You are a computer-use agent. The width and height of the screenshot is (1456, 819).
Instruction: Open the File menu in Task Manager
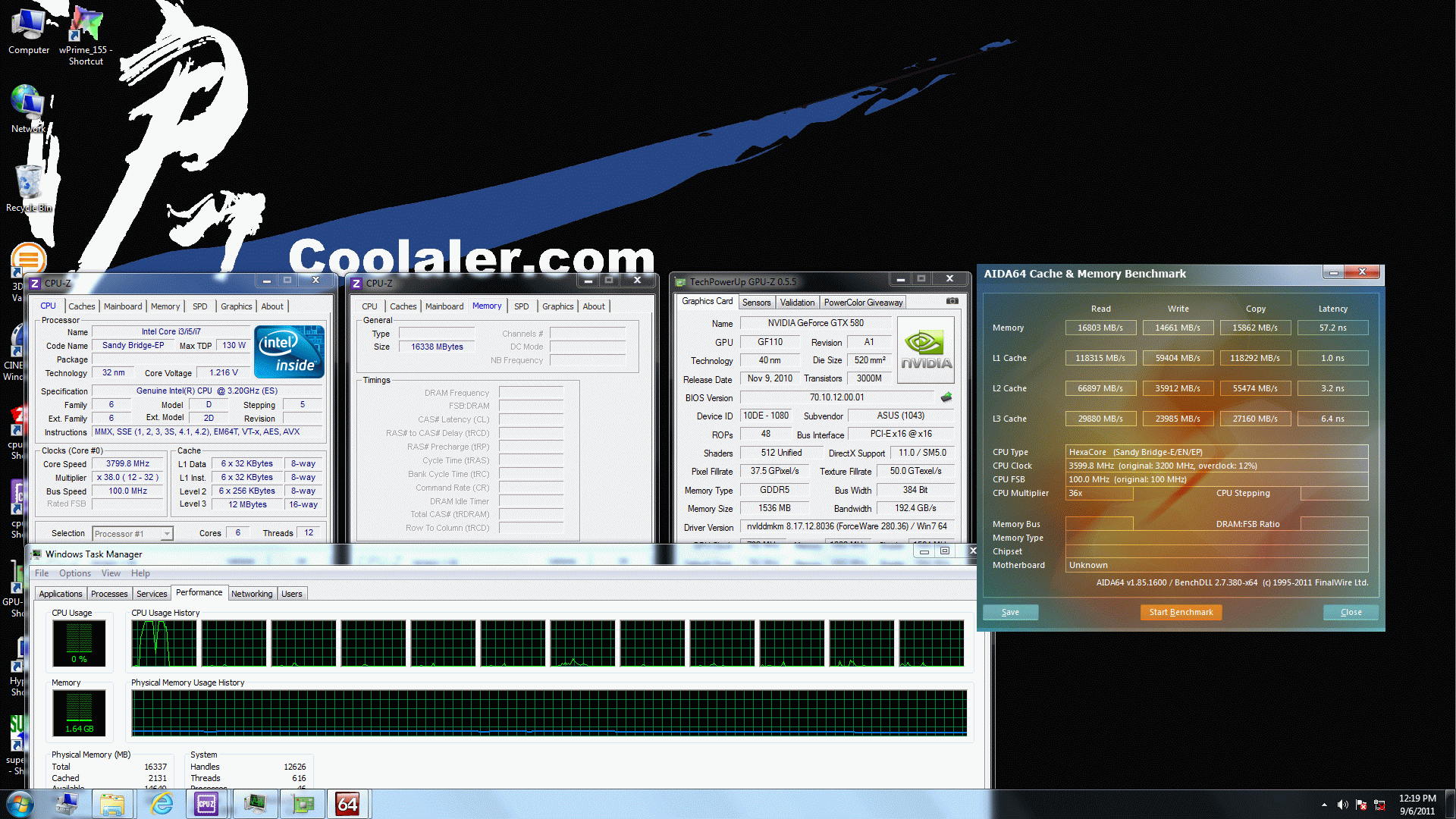(42, 573)
